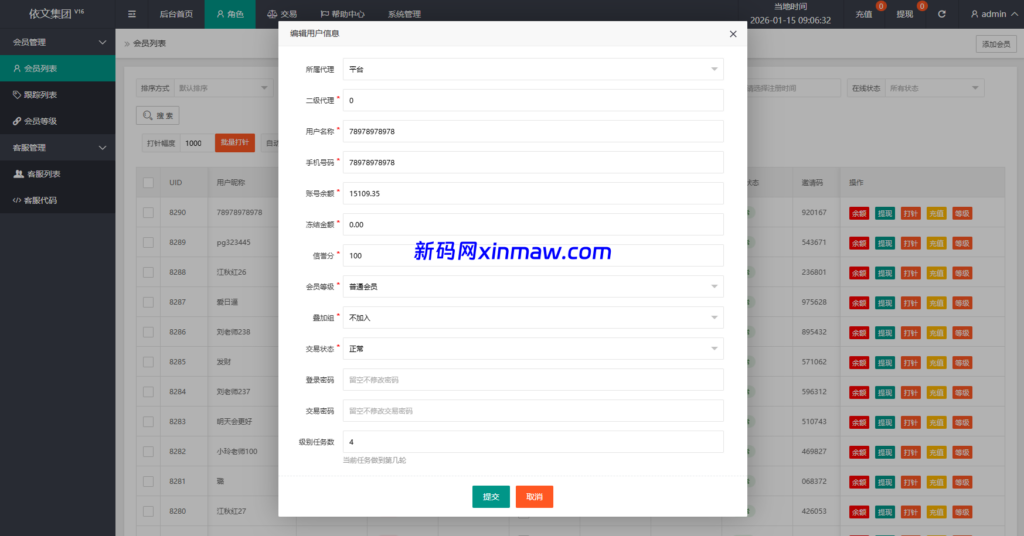Click red 余额 button in row 920167
This screenshot has width=1024, height=536.
click(859, 213)
